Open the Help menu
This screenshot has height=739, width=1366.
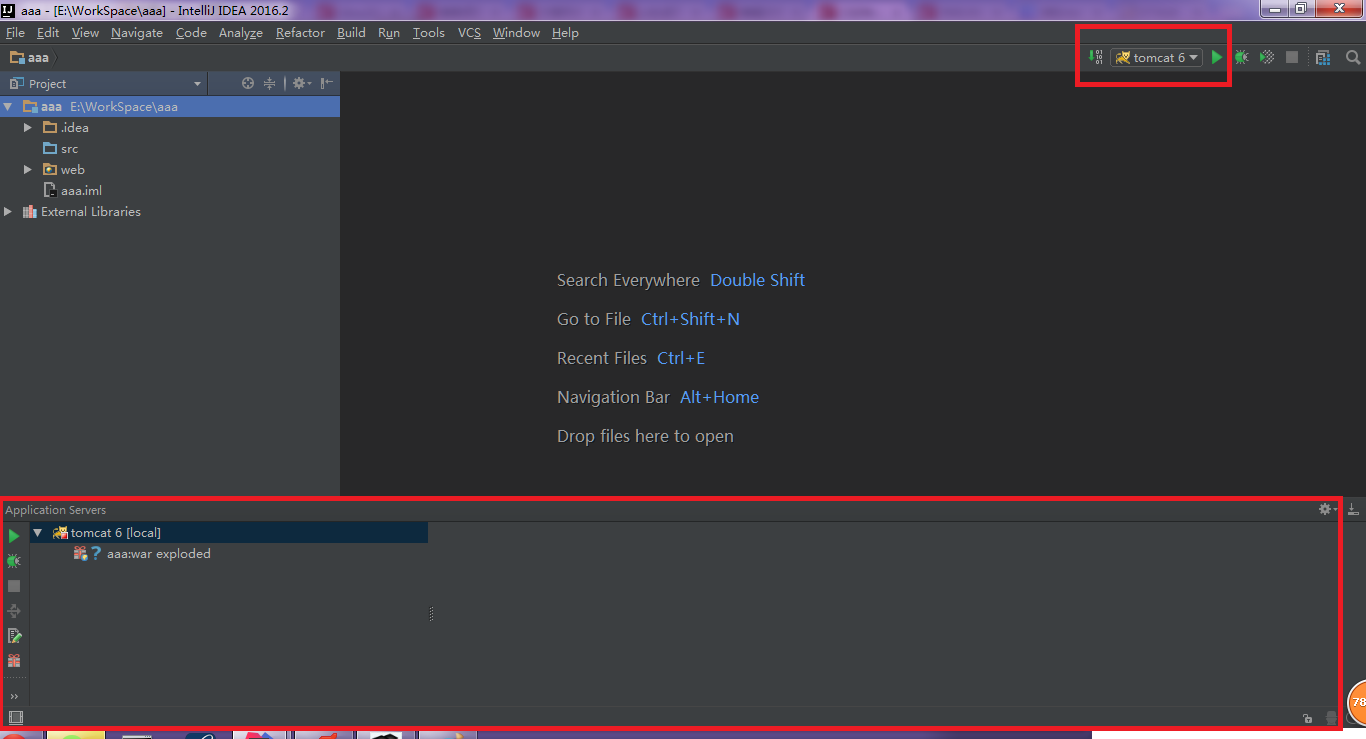click(565, 32)
